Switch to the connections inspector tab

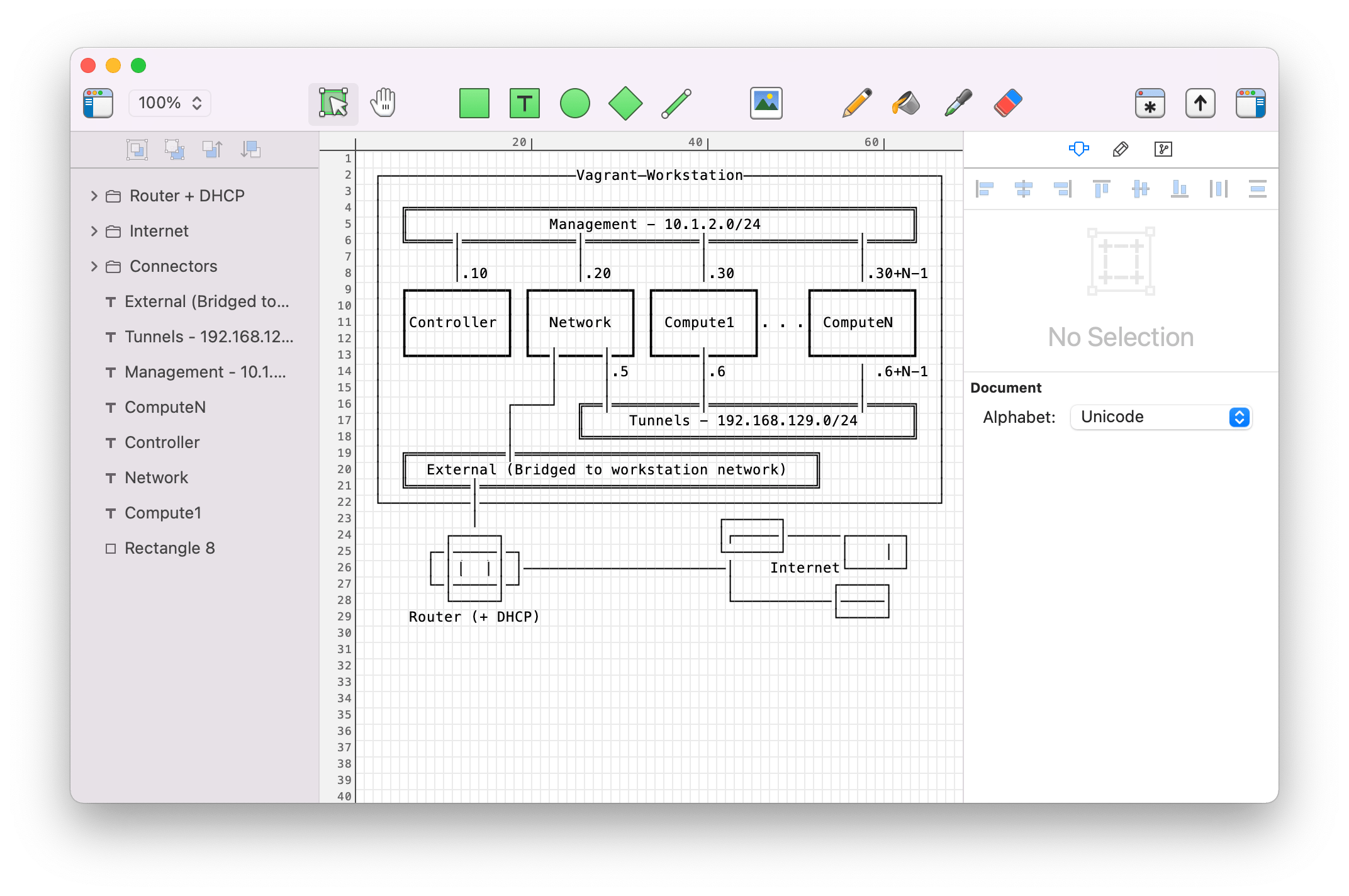coord(1164,149)
